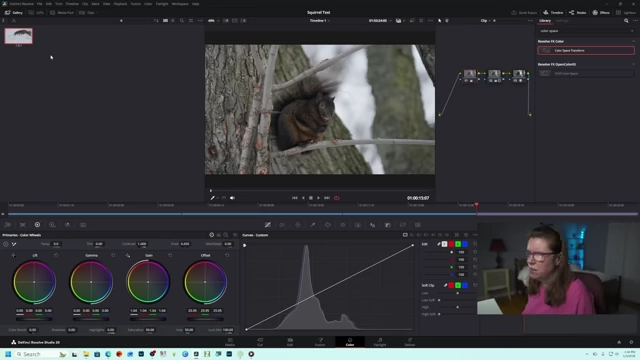Image resolution: width=640 pixels, height=360 pixels.
Task: Stop playback in viewer
Action: pos(311,198)
